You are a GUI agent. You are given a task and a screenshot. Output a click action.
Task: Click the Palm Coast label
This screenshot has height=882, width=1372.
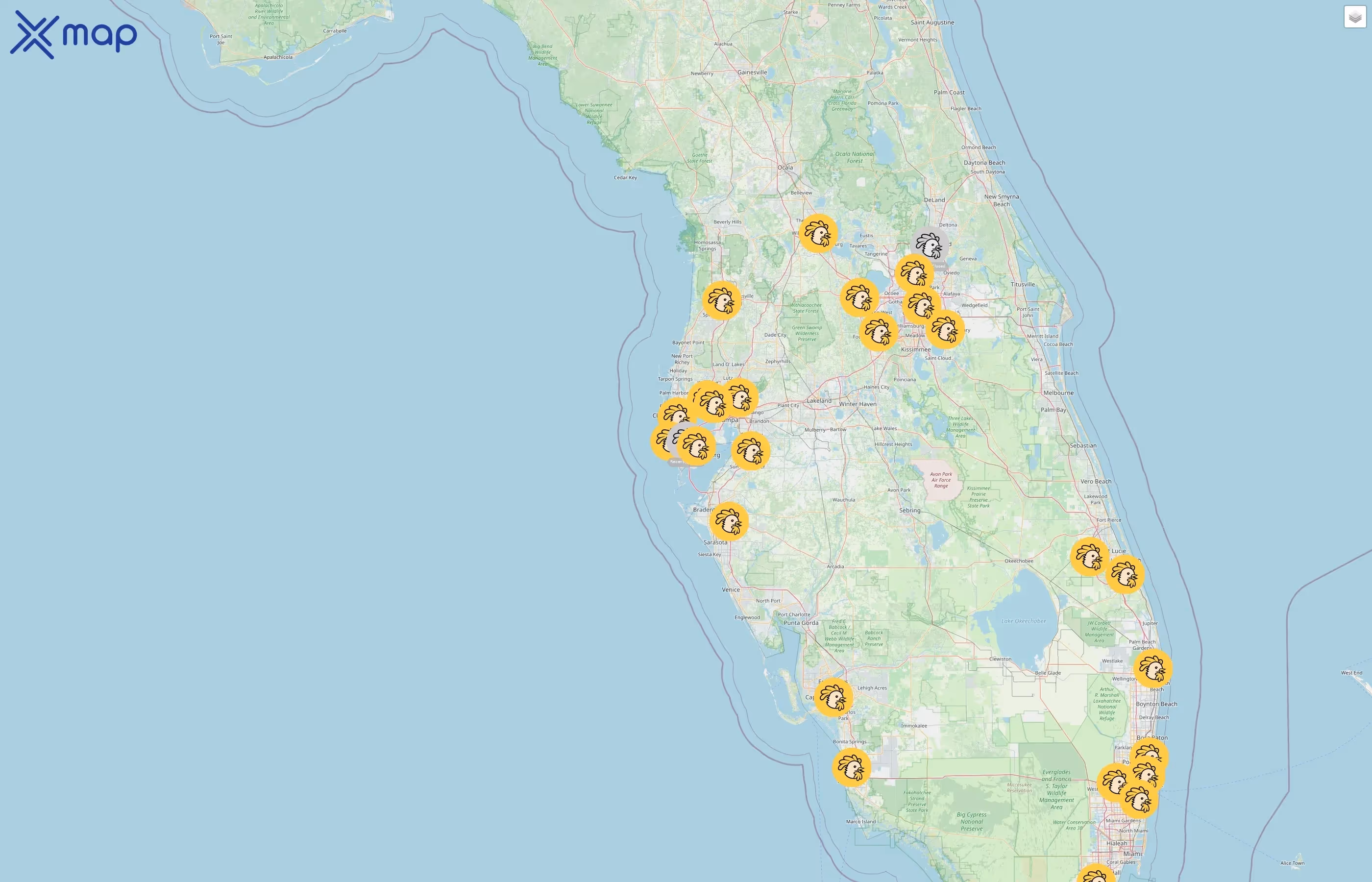[949, 92]
